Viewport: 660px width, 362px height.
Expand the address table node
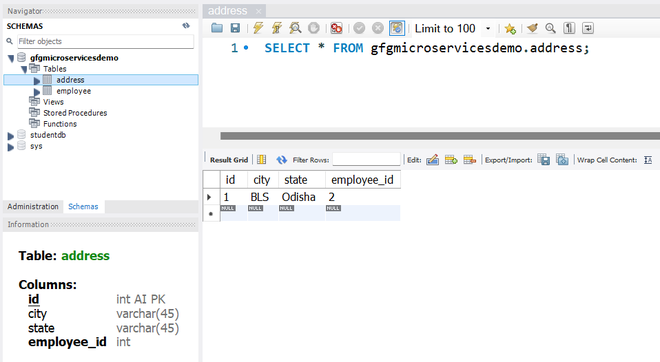click(x=37, y=80)
